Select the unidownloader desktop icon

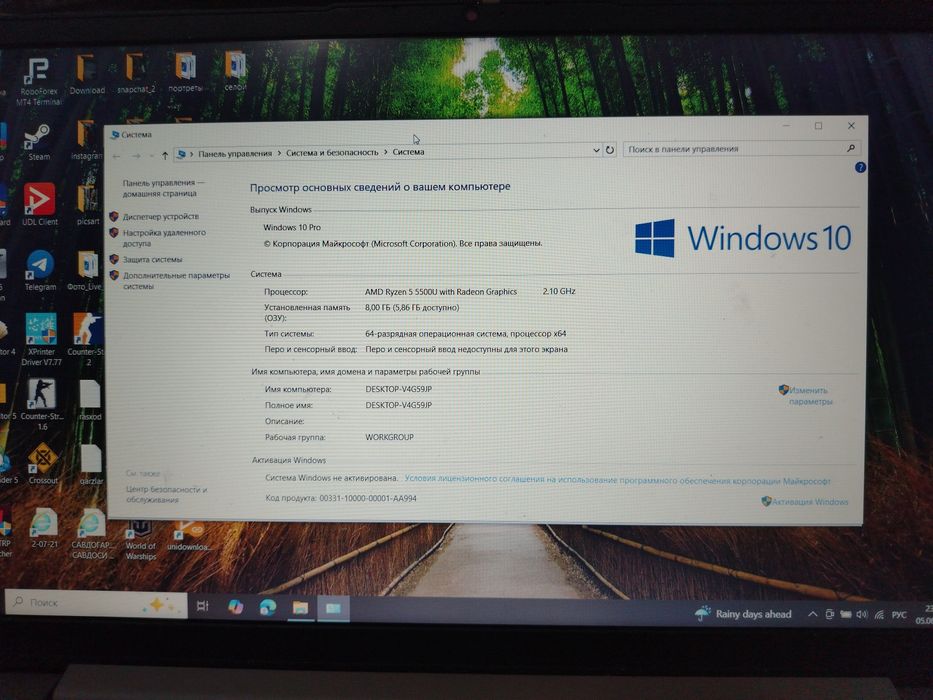coord(187,536)
